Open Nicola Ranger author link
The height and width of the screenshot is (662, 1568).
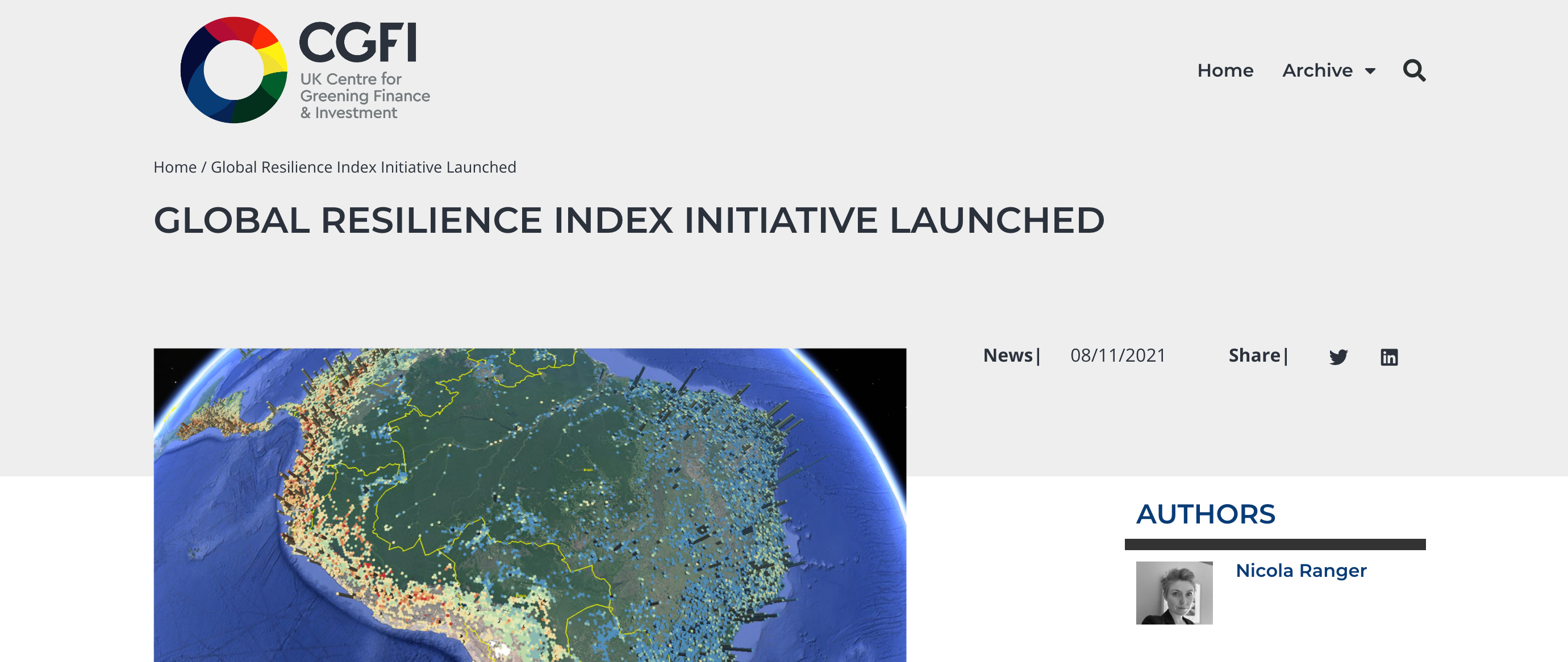(1301, 570)
